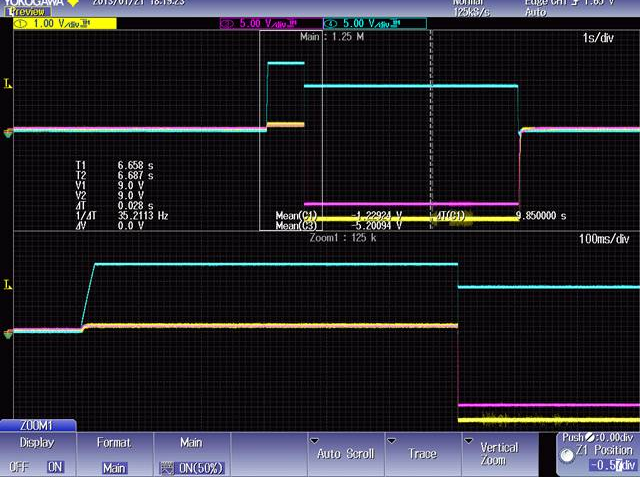Click the Mean(C1) measurement label
Image resolution: width=640 pixels, height=479 pixels.
[x=296, y=215]
